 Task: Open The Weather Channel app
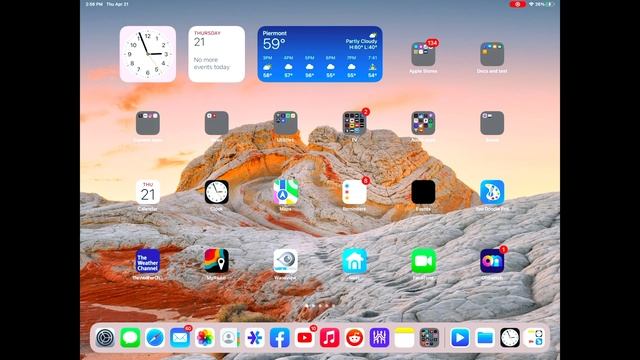pos(148,261)
